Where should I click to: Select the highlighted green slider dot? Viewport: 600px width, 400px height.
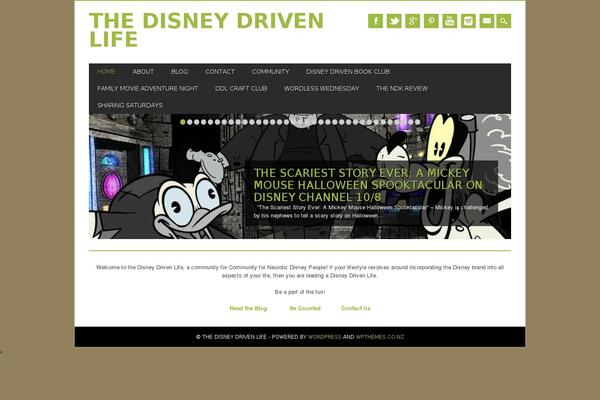tap(183, 122)
